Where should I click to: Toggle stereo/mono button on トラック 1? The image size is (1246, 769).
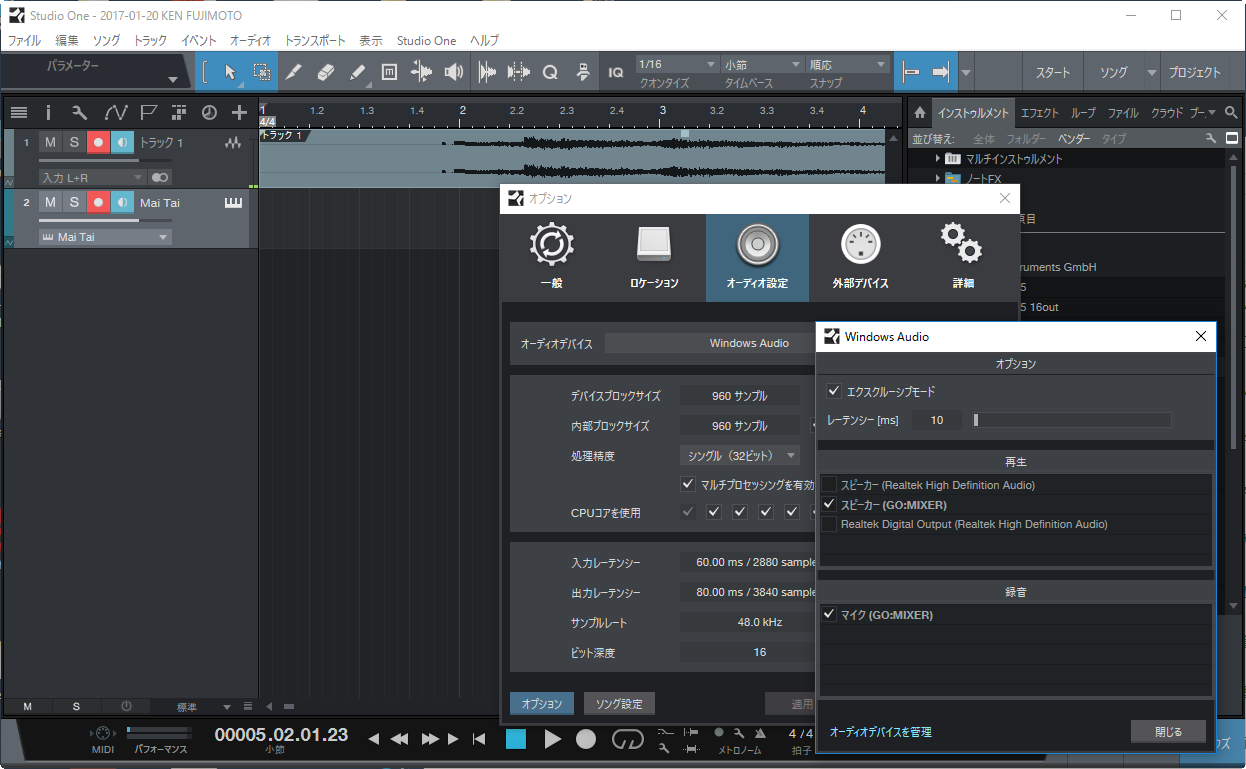point(160,177)
